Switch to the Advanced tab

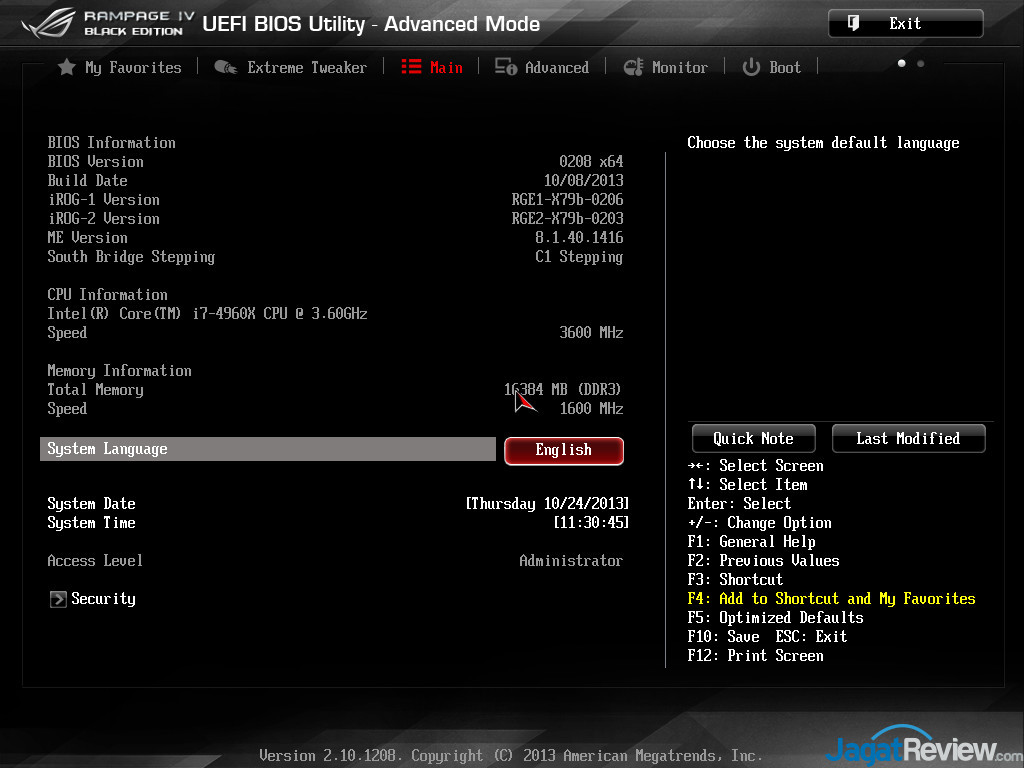[x=556, y=68]
